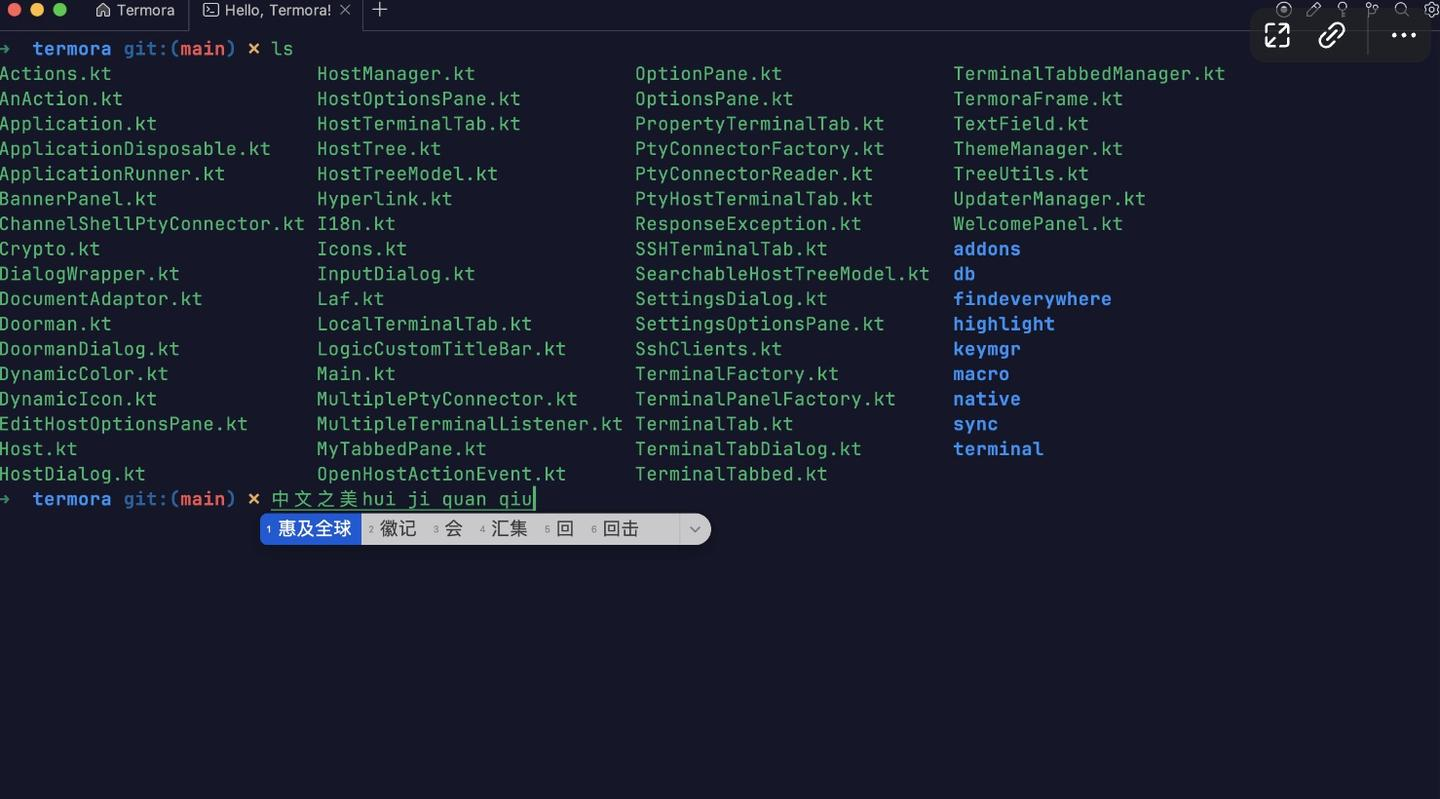Add a new tab with plus button

click(379, 10)
